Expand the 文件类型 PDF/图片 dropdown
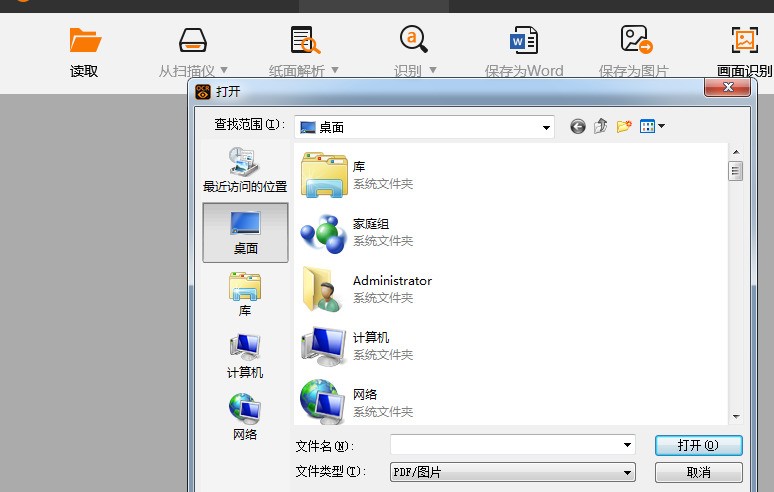The width and height of the screenshot is (774, 492). click(x=627, y=473)
